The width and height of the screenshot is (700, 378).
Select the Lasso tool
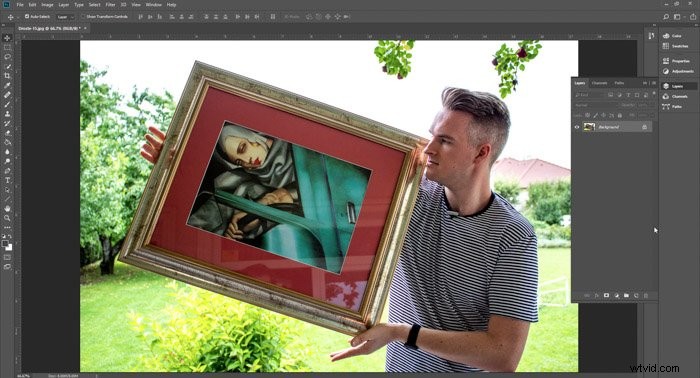pyautogui.click(x=7, y=57)
